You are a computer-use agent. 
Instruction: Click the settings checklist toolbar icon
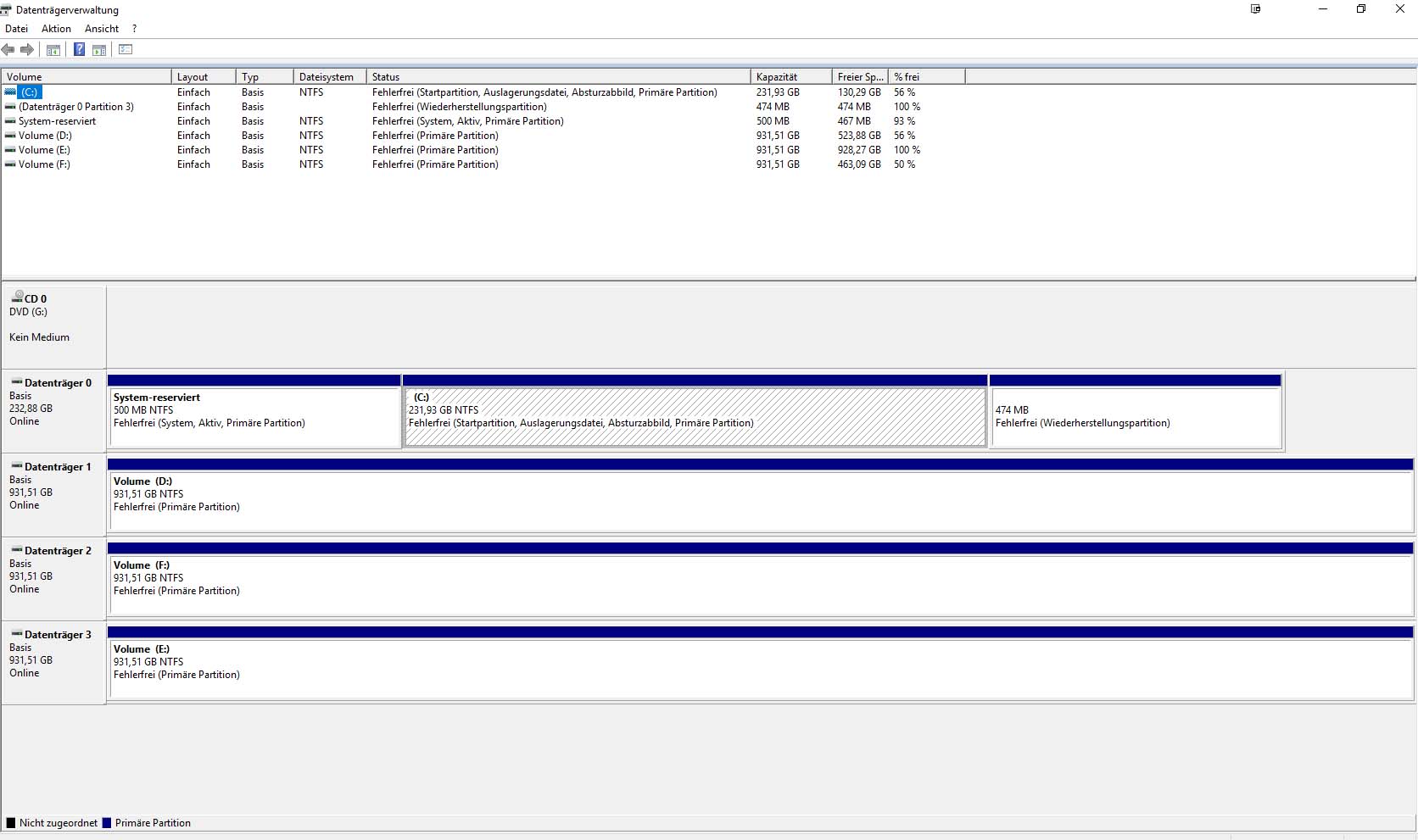click(126, 50)
